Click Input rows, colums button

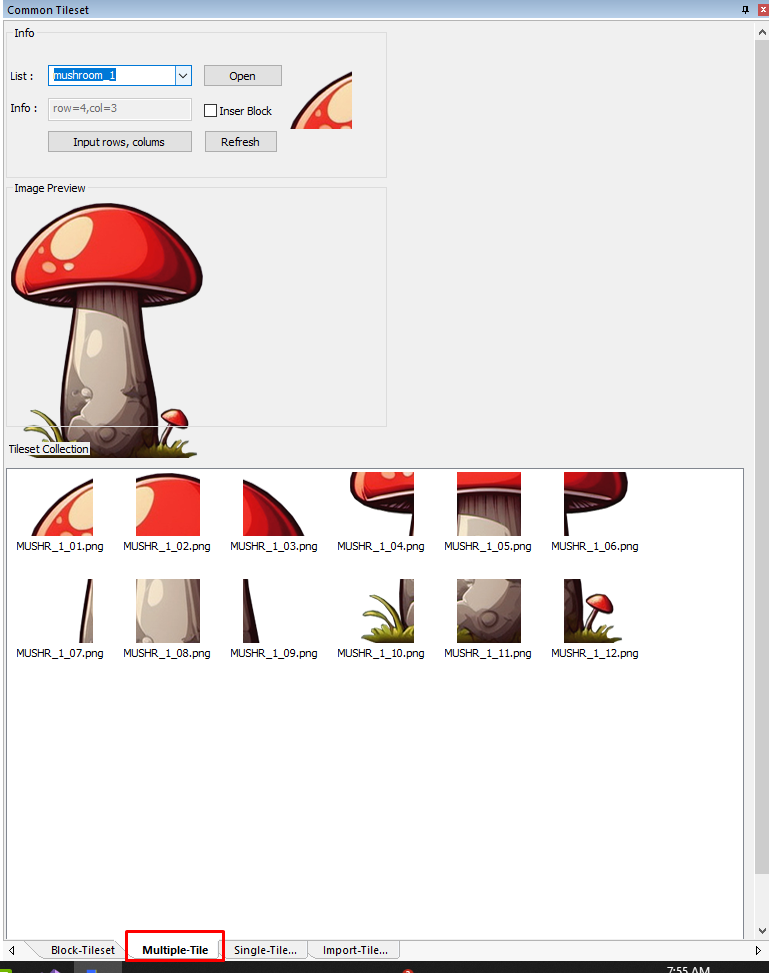pos(119,142)
